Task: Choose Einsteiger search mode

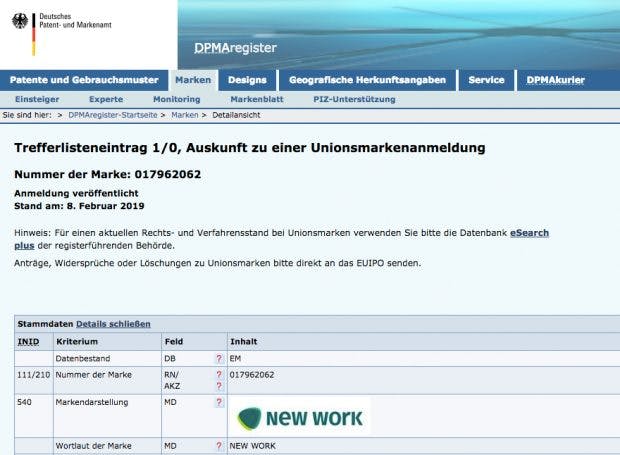Action: click(37, 99)
